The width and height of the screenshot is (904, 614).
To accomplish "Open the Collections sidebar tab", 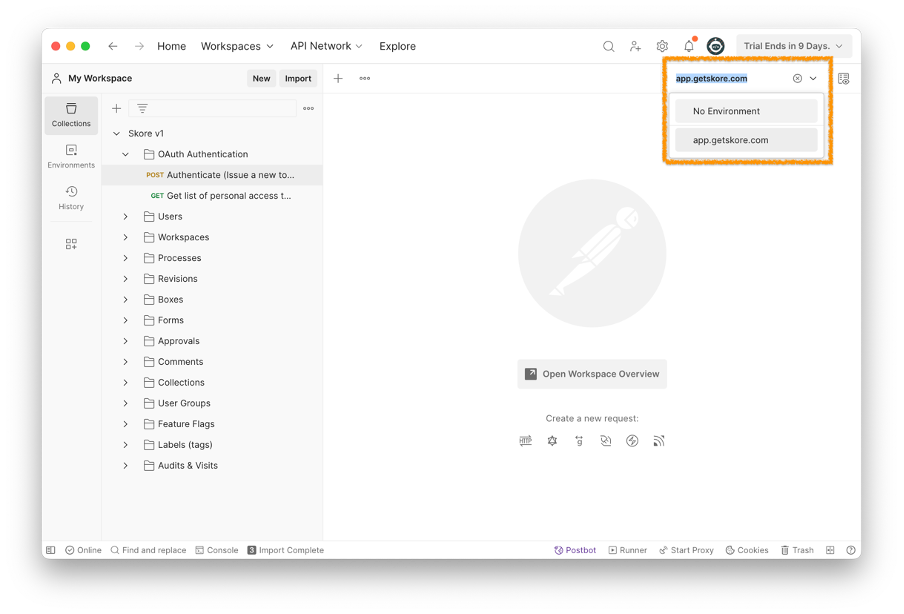I will 71,115.
